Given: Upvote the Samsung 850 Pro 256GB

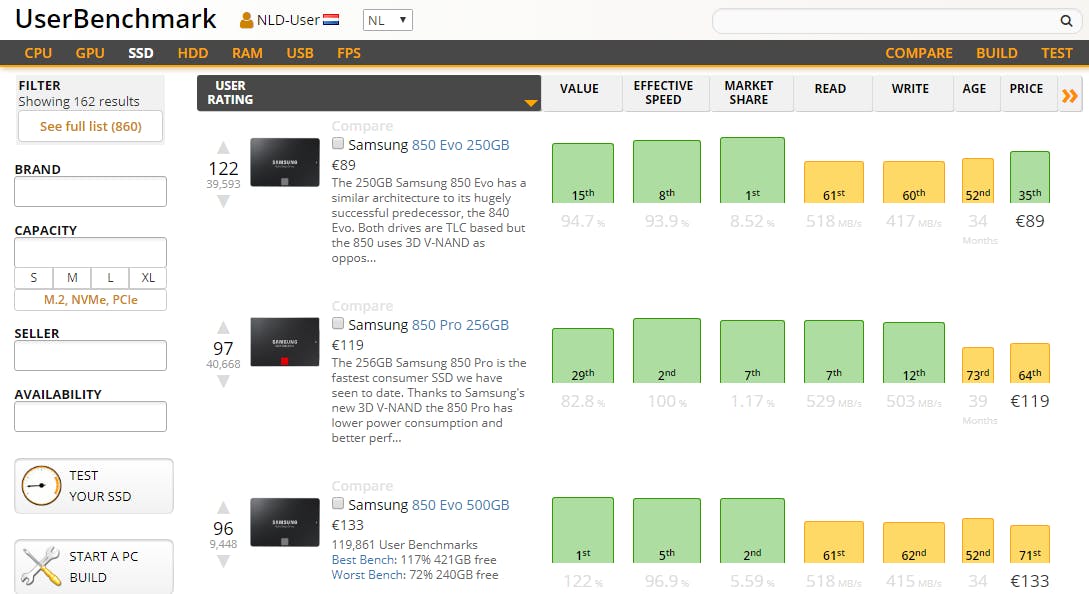Looking at the screenshot, I should click(x=223, y=327).
